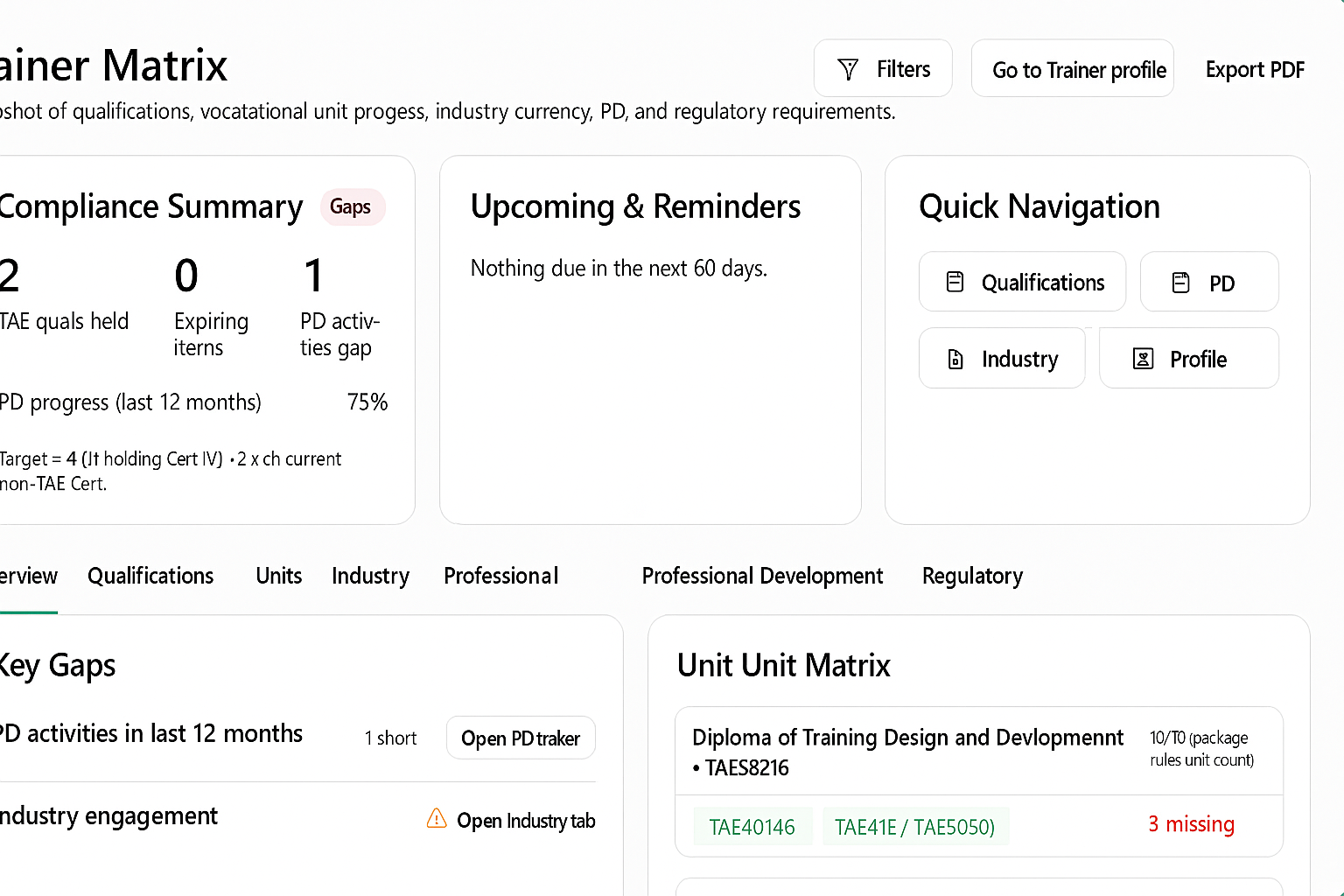Image resolution: width=1344 pixels, height=896 pixels.
Task: Switch to the Professional Development tab
Action: 762,576
